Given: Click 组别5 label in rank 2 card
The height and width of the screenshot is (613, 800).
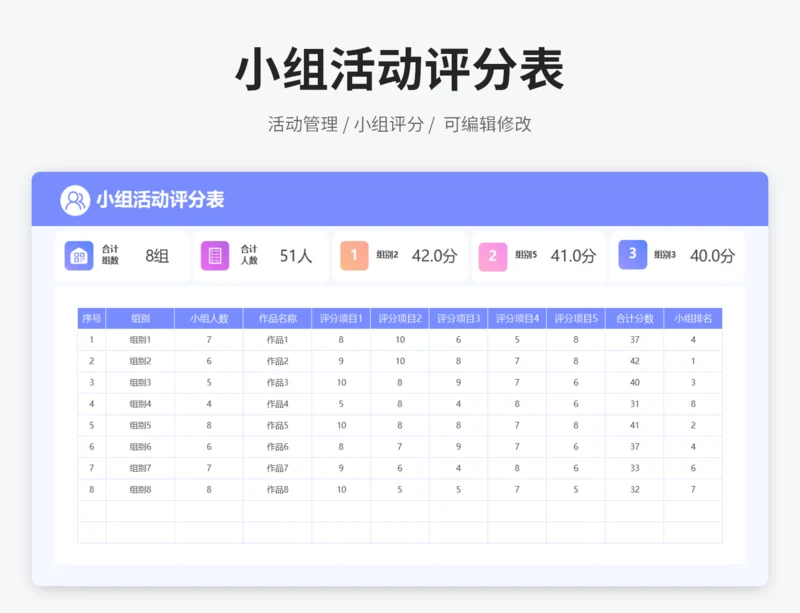Looking at the screenshot, I should click(526, 255).
